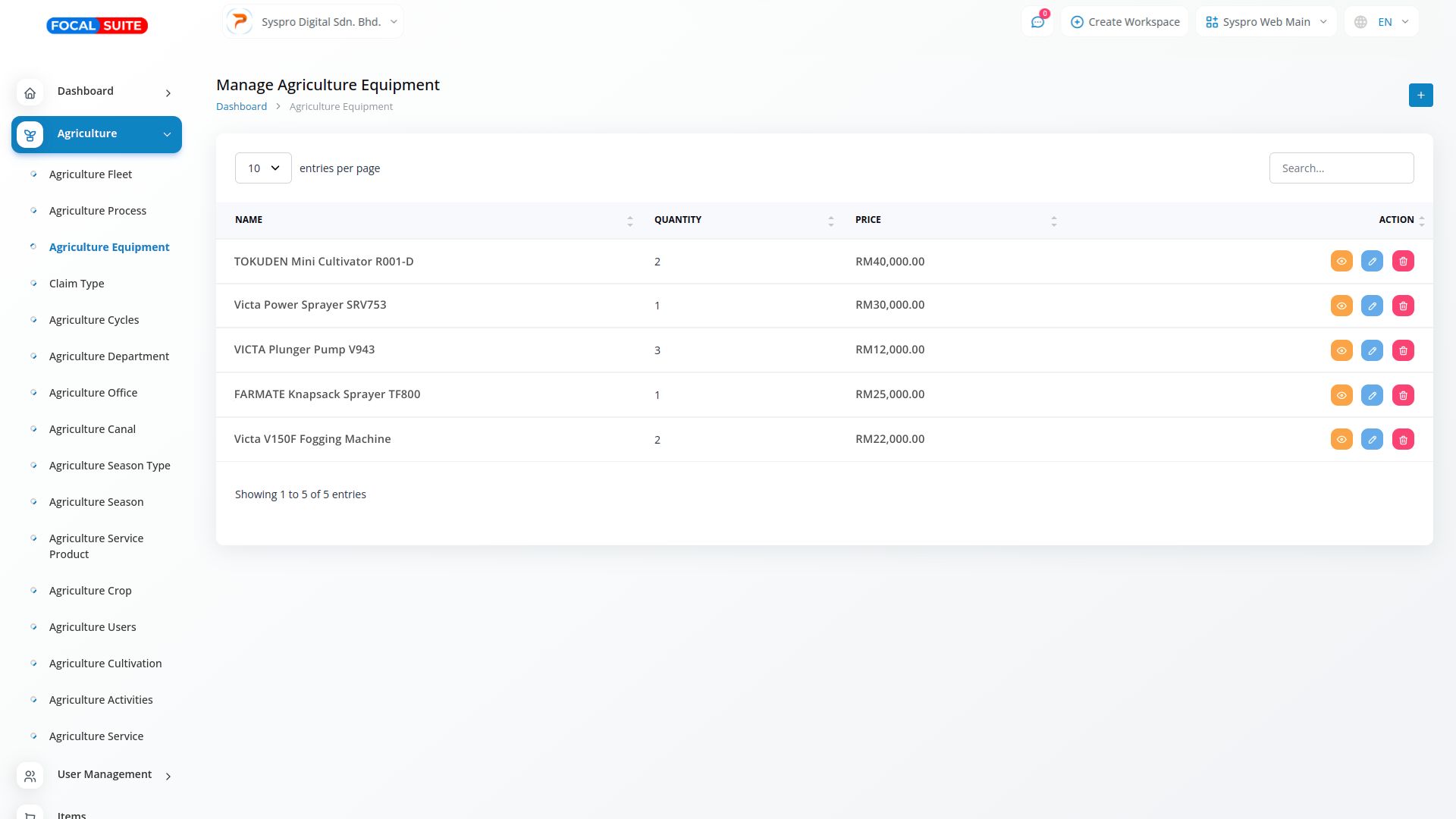Click the Dashboard home icon in sidebar
The image size is (1456, 819).
(x=30, y=93)
